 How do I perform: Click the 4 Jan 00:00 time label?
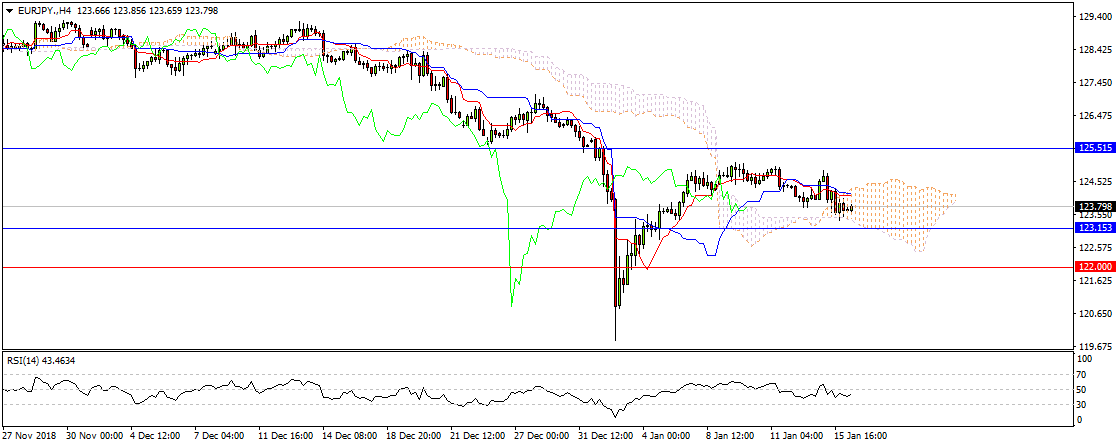pyautogui.click(x=665, y=435)
